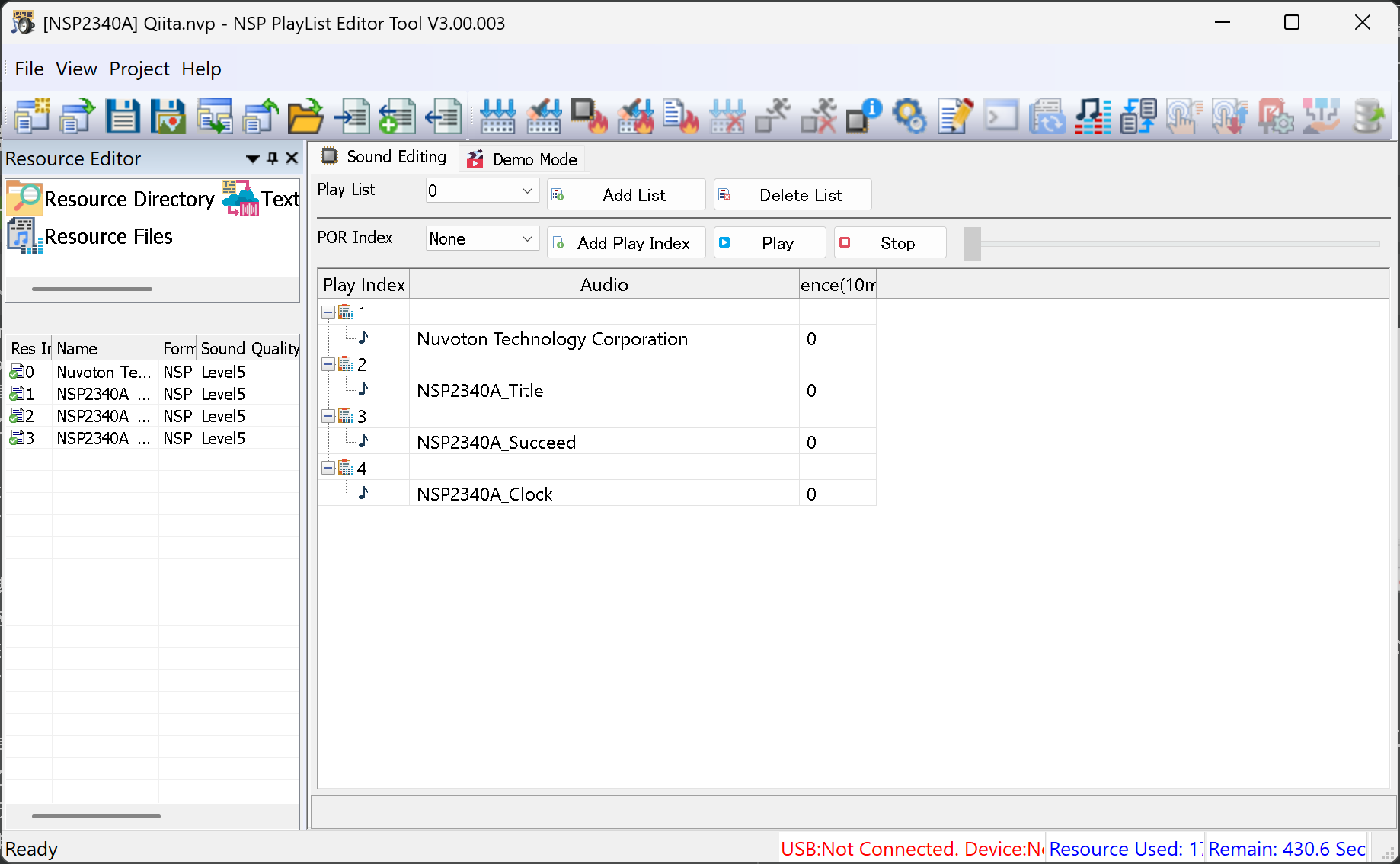The image size is (1400, 864).
Task: Click the document with green plus icon
Action: pos(397,116)
